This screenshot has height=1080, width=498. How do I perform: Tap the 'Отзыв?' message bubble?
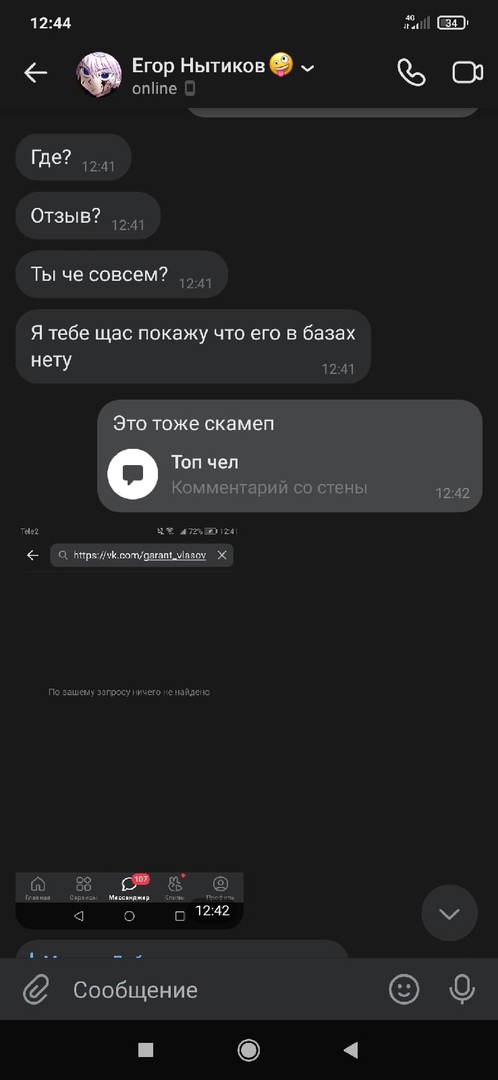click(x=87, y=216)
